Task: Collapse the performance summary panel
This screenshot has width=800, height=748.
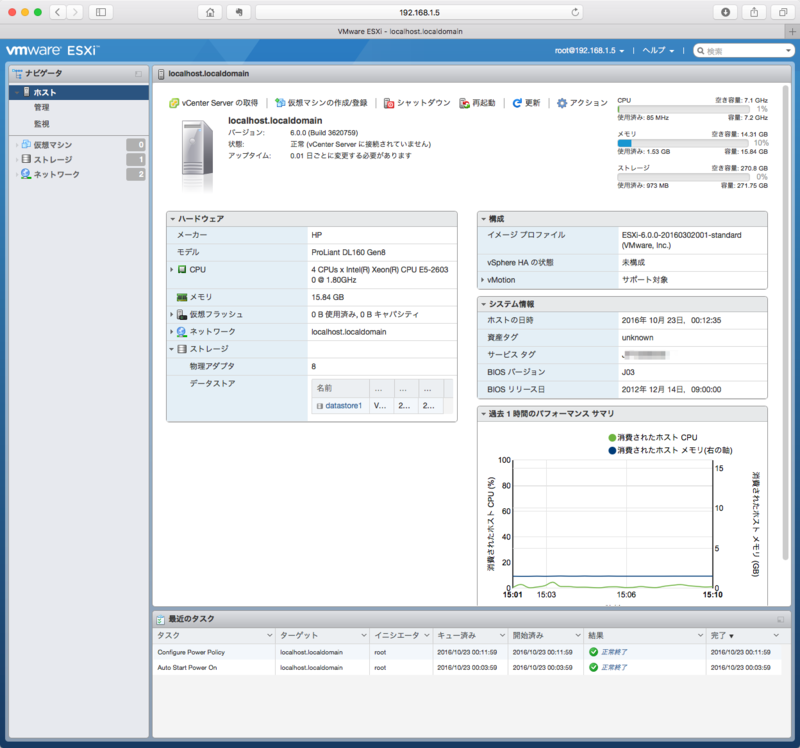Action: [x=484, y=414]
